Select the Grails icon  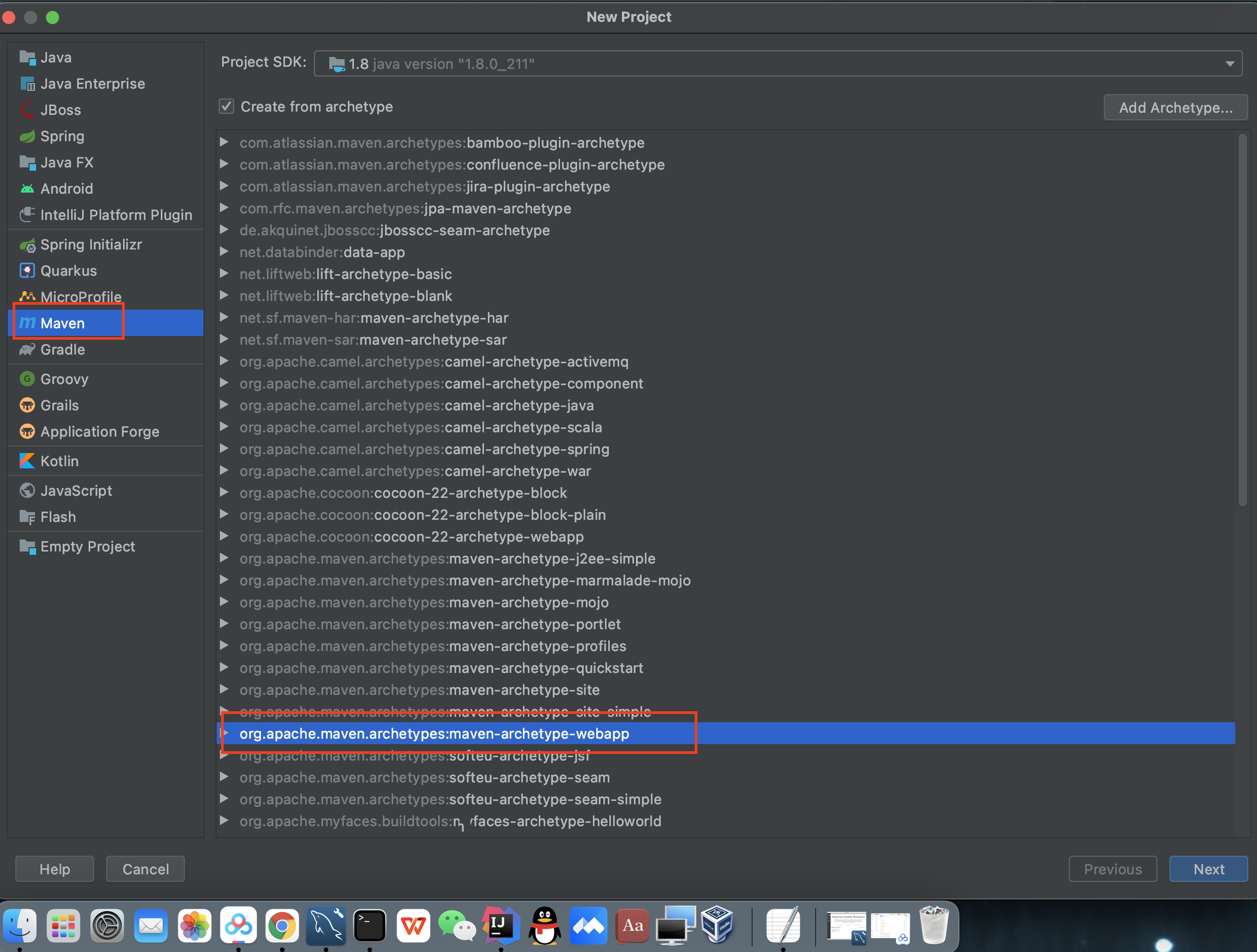tap(27, 405)
